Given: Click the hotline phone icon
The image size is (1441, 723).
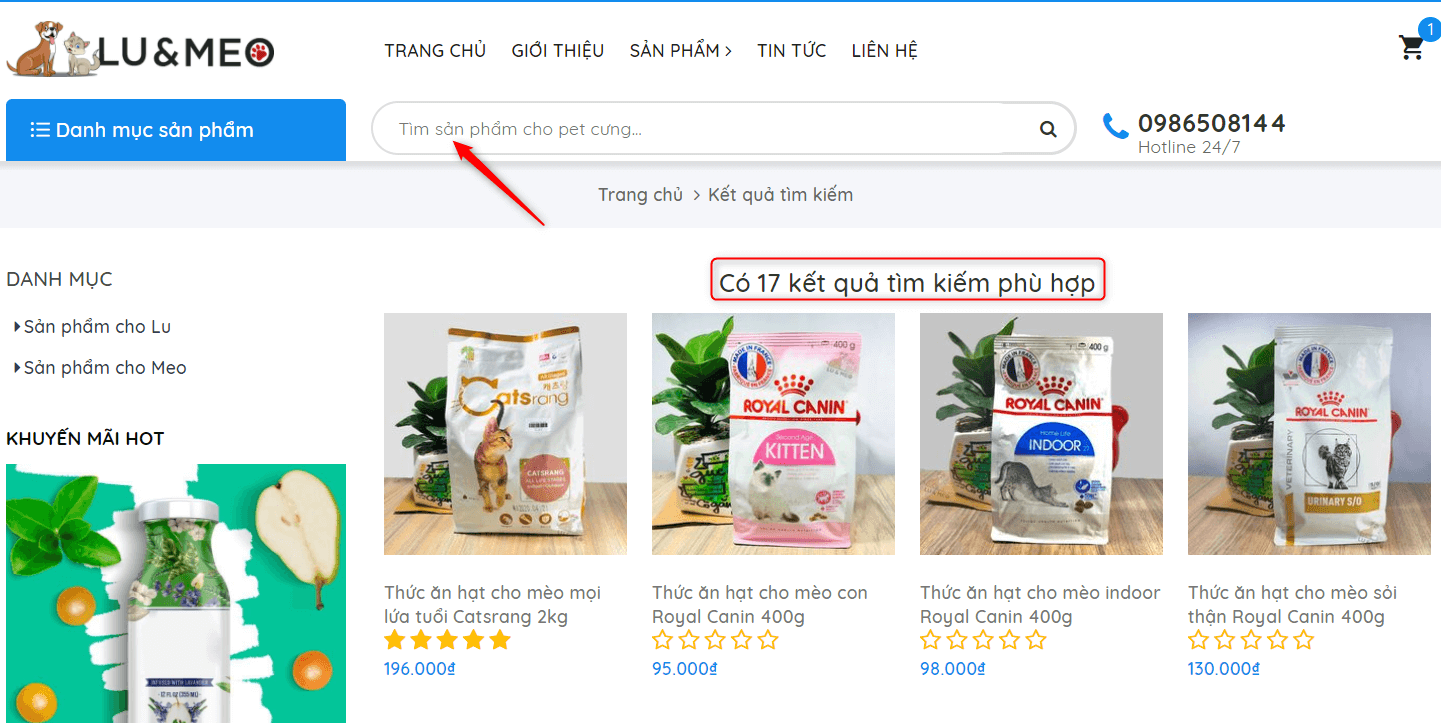Looking at the screenshot, I should coord(1115,126).
